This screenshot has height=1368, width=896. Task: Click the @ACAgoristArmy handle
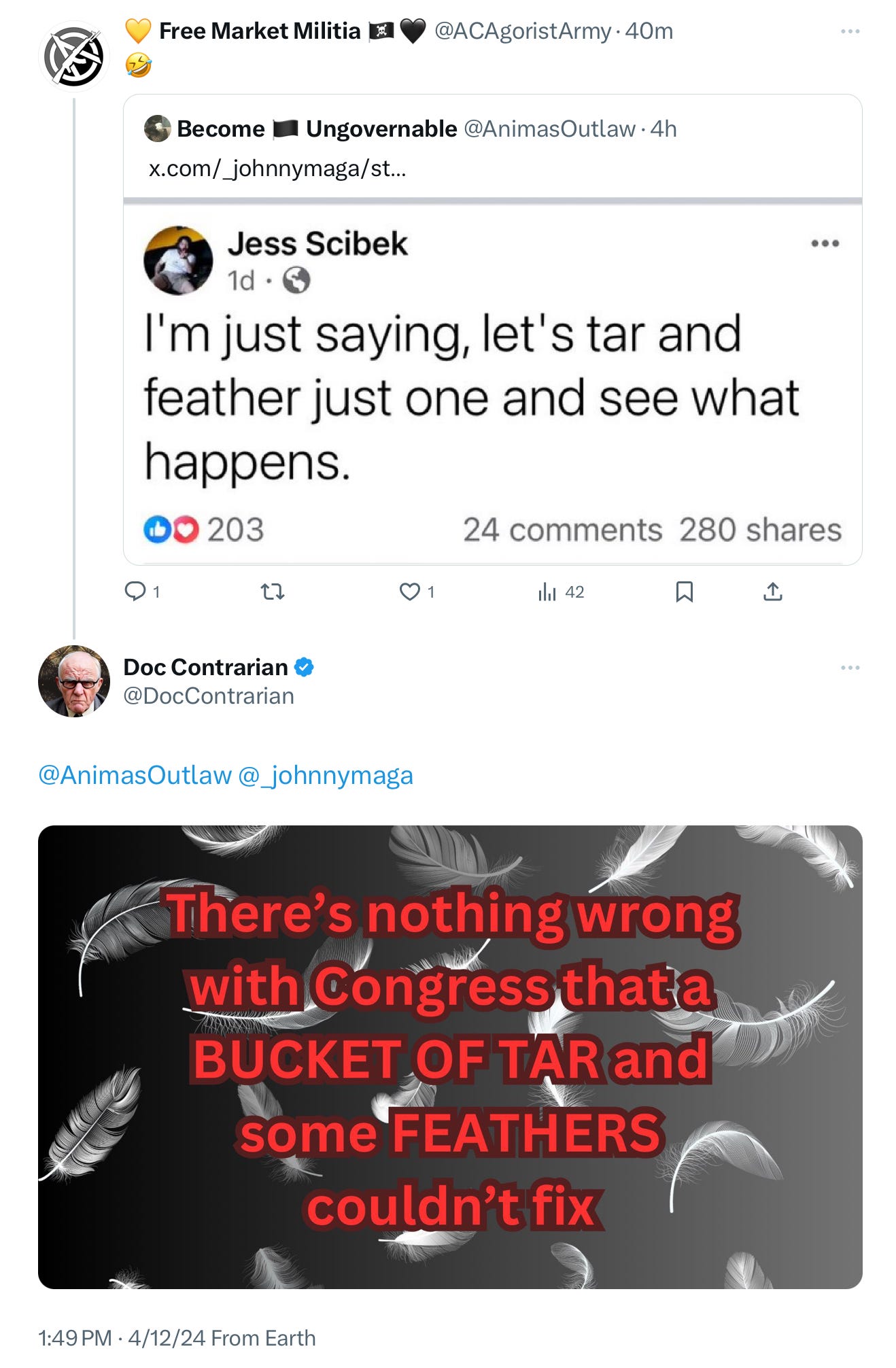(523, 31)
